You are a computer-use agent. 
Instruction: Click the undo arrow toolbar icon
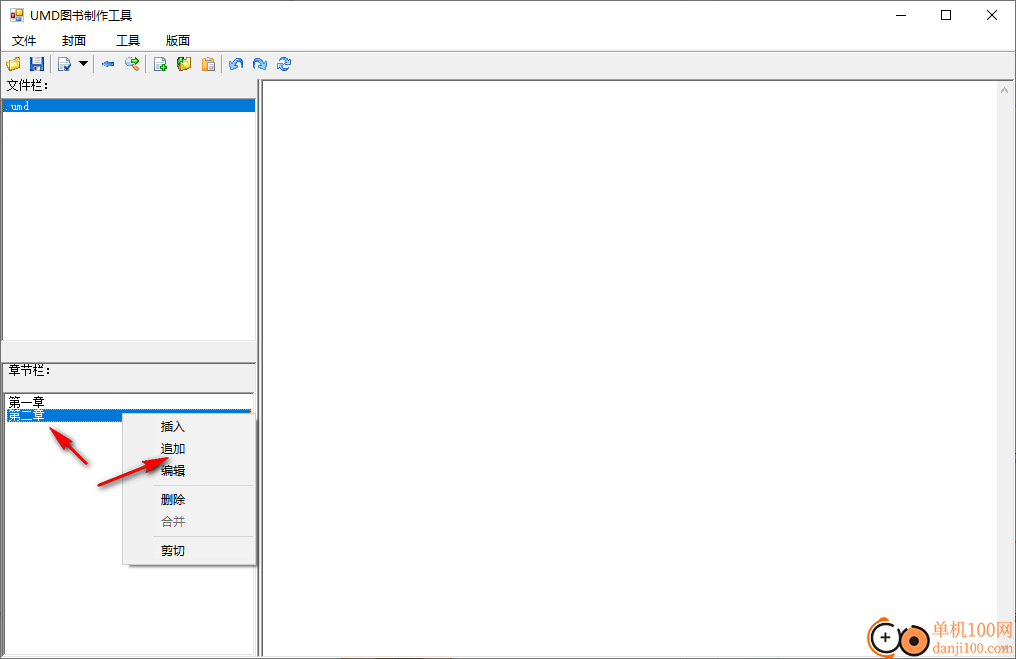pos(237,64)
